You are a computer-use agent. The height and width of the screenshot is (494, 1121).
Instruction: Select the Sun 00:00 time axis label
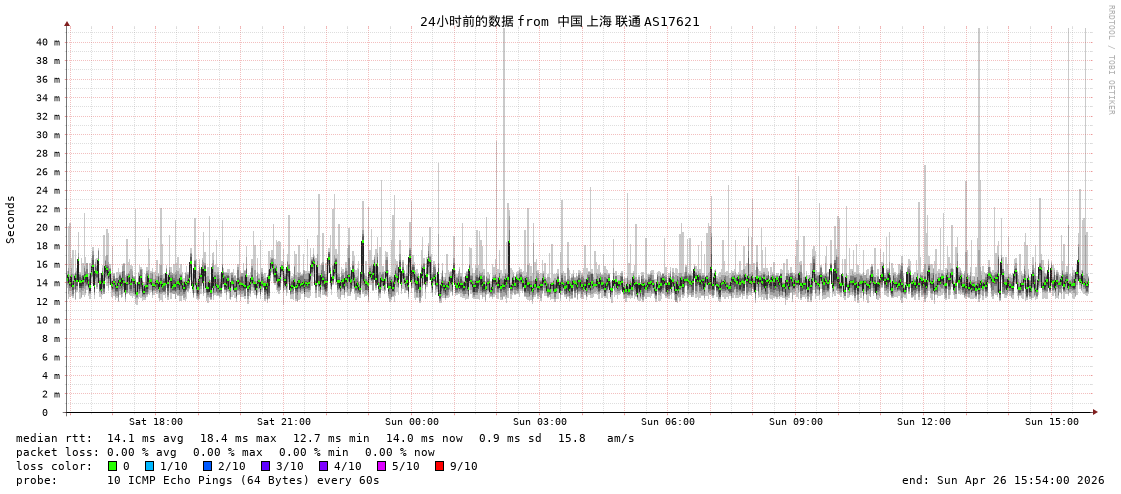pos(412,422)
